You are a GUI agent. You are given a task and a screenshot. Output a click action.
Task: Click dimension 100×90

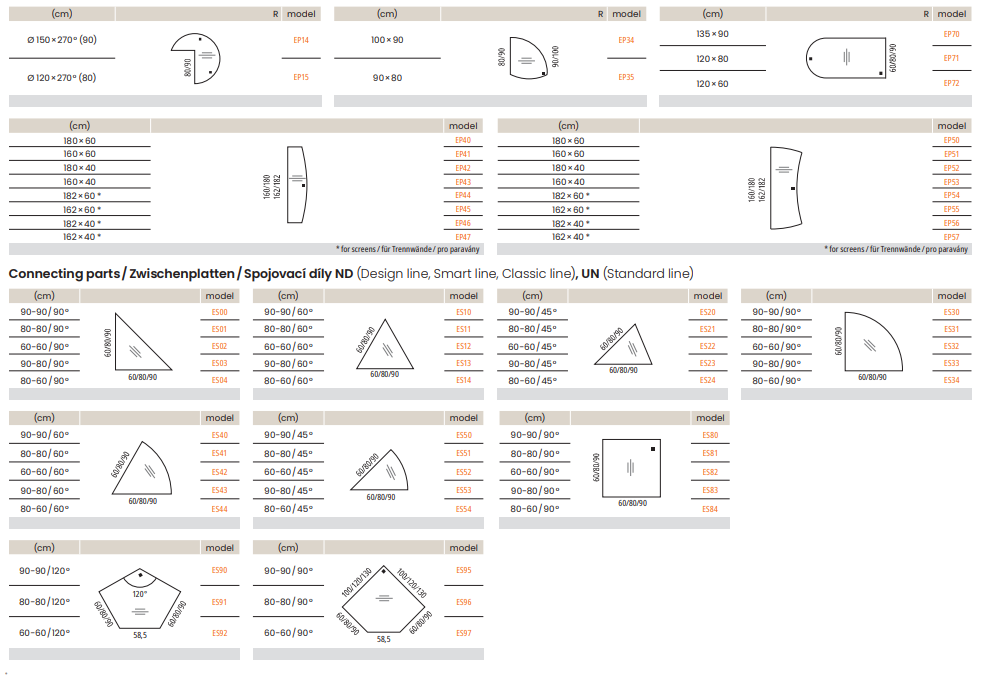pyautogui.click(x=387, y=40)
